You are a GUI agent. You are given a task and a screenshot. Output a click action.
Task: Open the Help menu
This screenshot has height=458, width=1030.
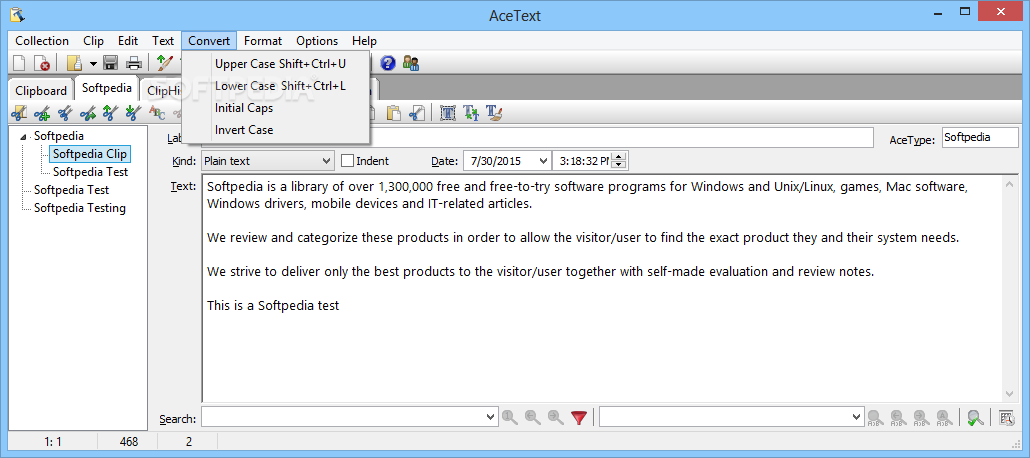point(365,41)
